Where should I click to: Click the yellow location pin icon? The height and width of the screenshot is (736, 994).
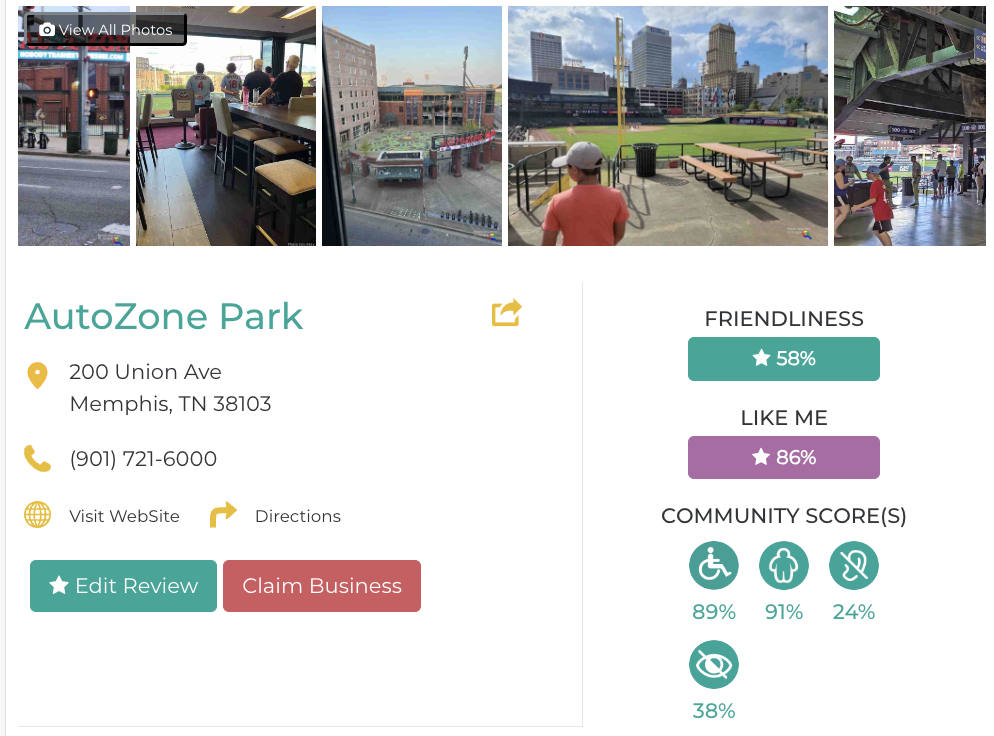coord(37,375)
